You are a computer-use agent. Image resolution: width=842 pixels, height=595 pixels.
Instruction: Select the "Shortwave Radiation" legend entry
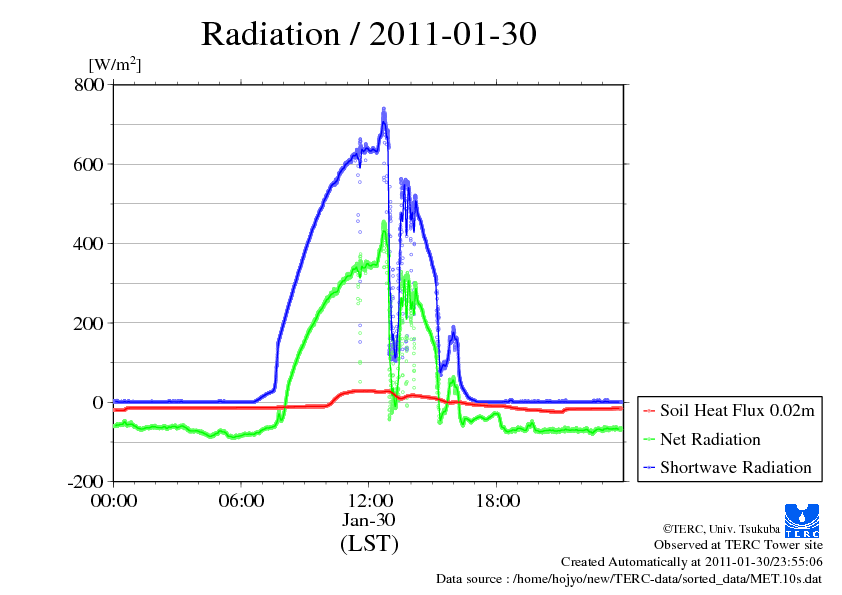pos(727,467)
